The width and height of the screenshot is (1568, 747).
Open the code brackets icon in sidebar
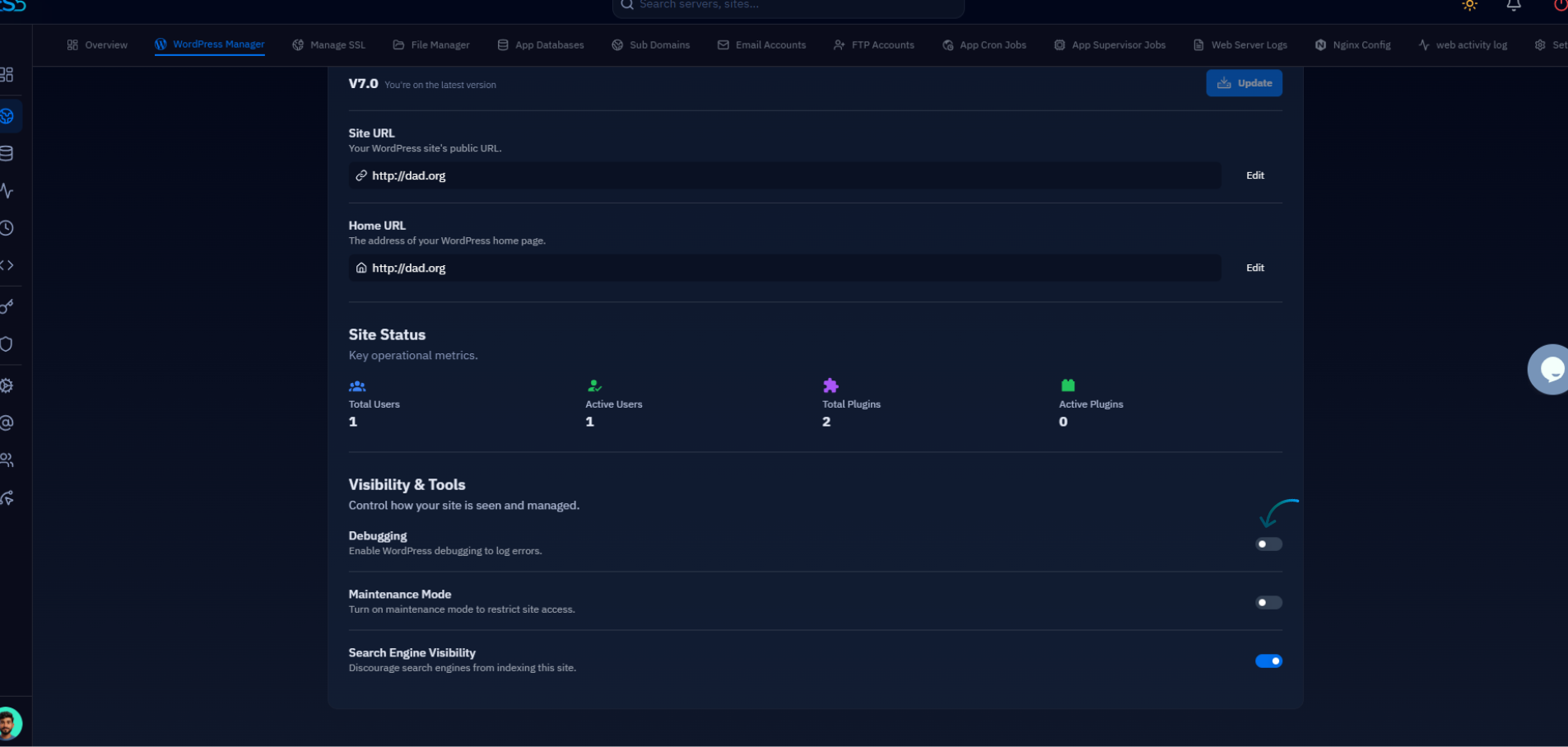[x=7, y=265]
